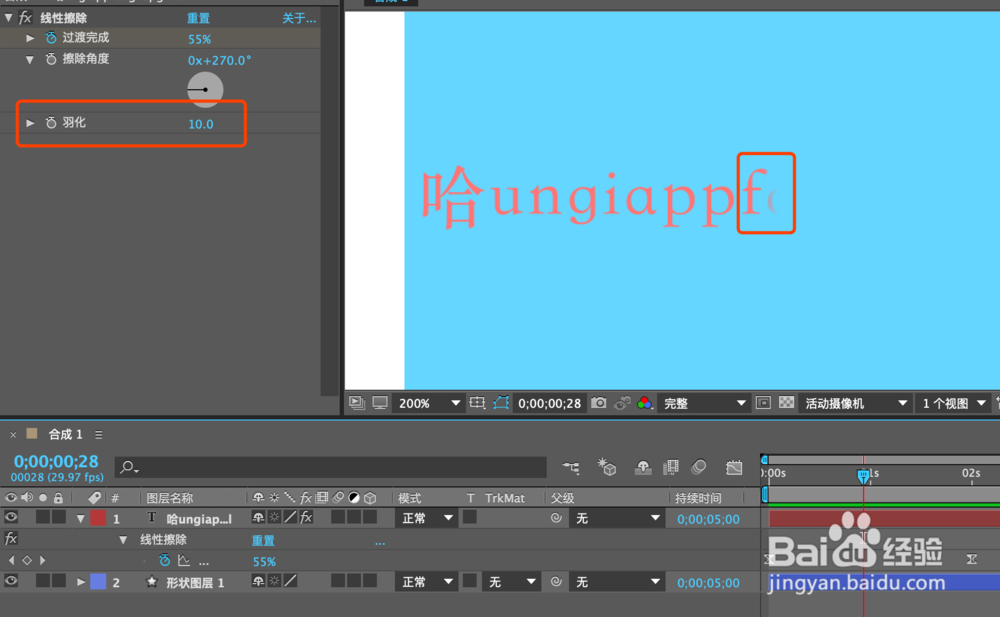The image size is (1000, 617).
Task: Toggle draft 3D icon in timeline
Action: [607, 467]
